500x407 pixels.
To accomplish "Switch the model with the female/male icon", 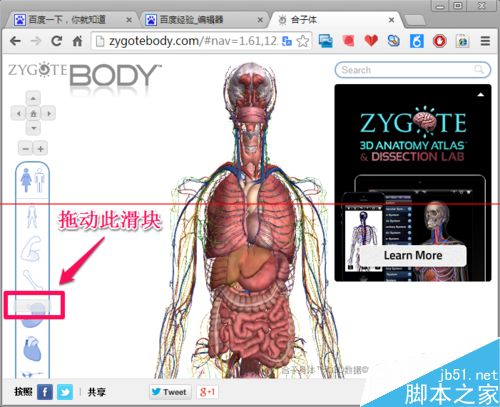I will coord(32,180).
